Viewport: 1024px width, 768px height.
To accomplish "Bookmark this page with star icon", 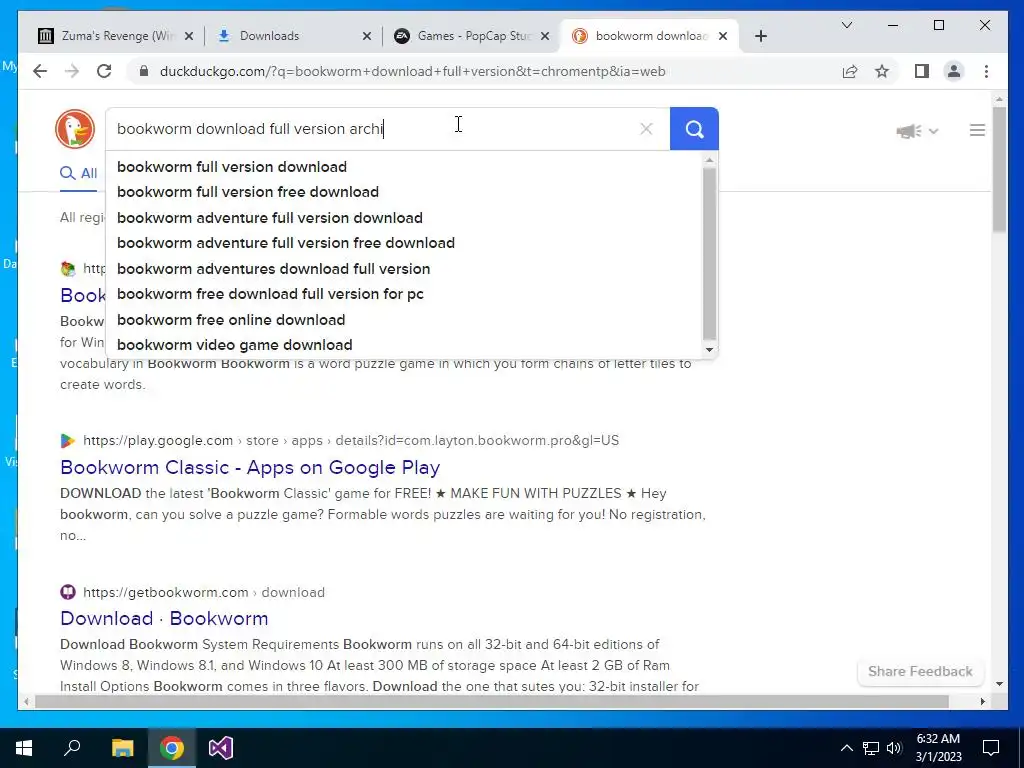I will tap(882, 71).
